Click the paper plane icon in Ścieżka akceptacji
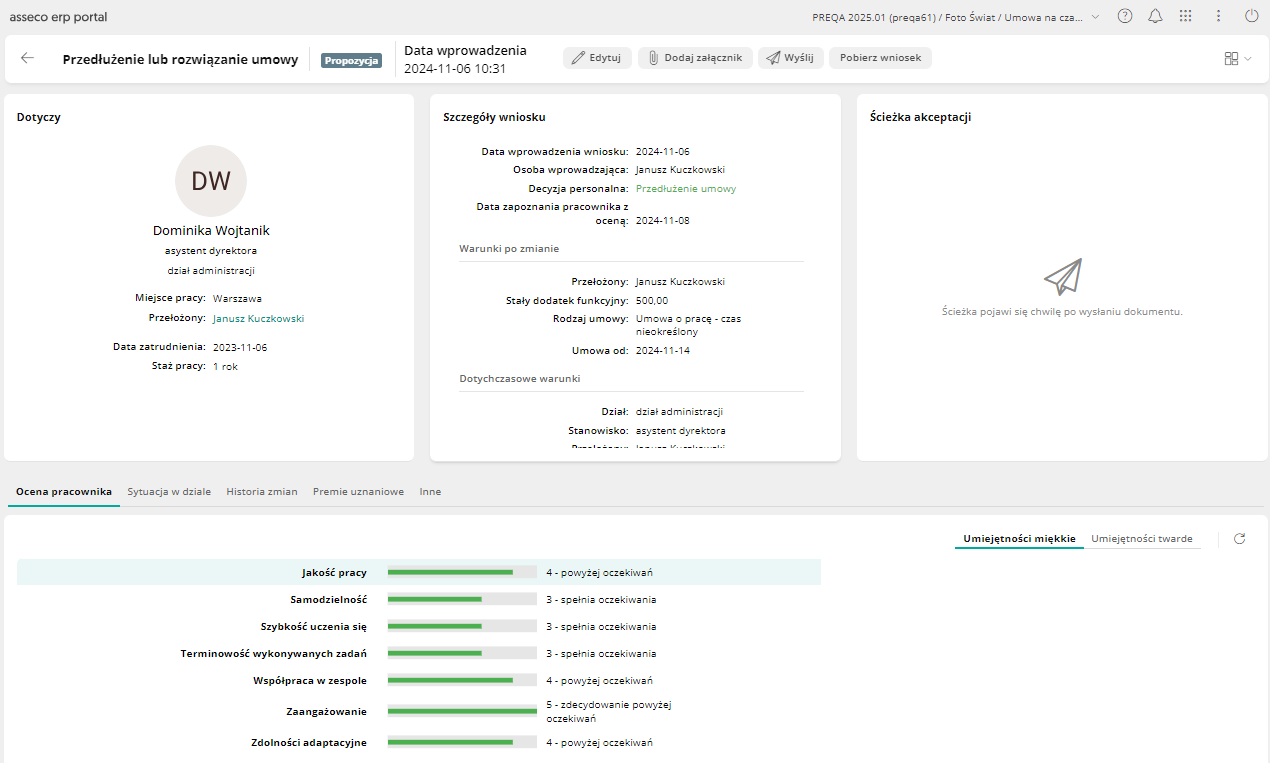The height and width of the screenshot is (763, 1270). (x=1062, y=277)
